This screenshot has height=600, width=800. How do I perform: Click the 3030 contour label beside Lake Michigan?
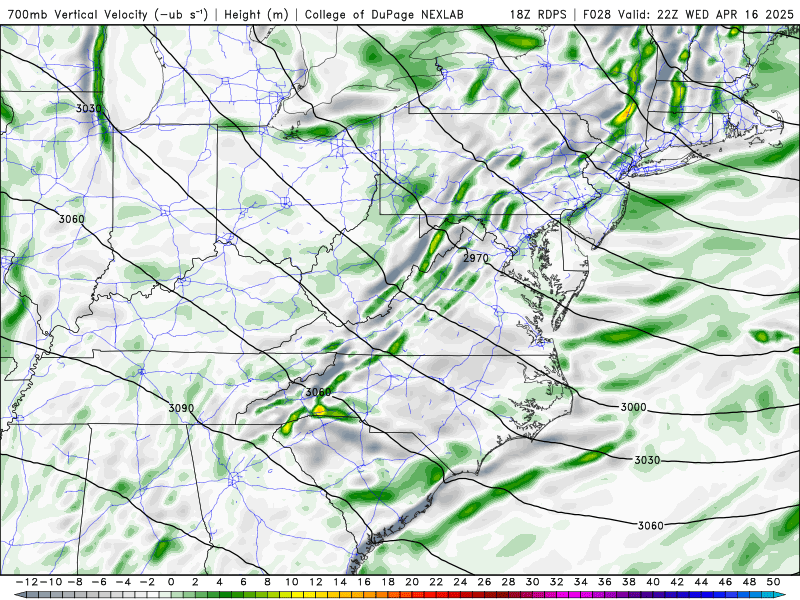click(89, 108)
